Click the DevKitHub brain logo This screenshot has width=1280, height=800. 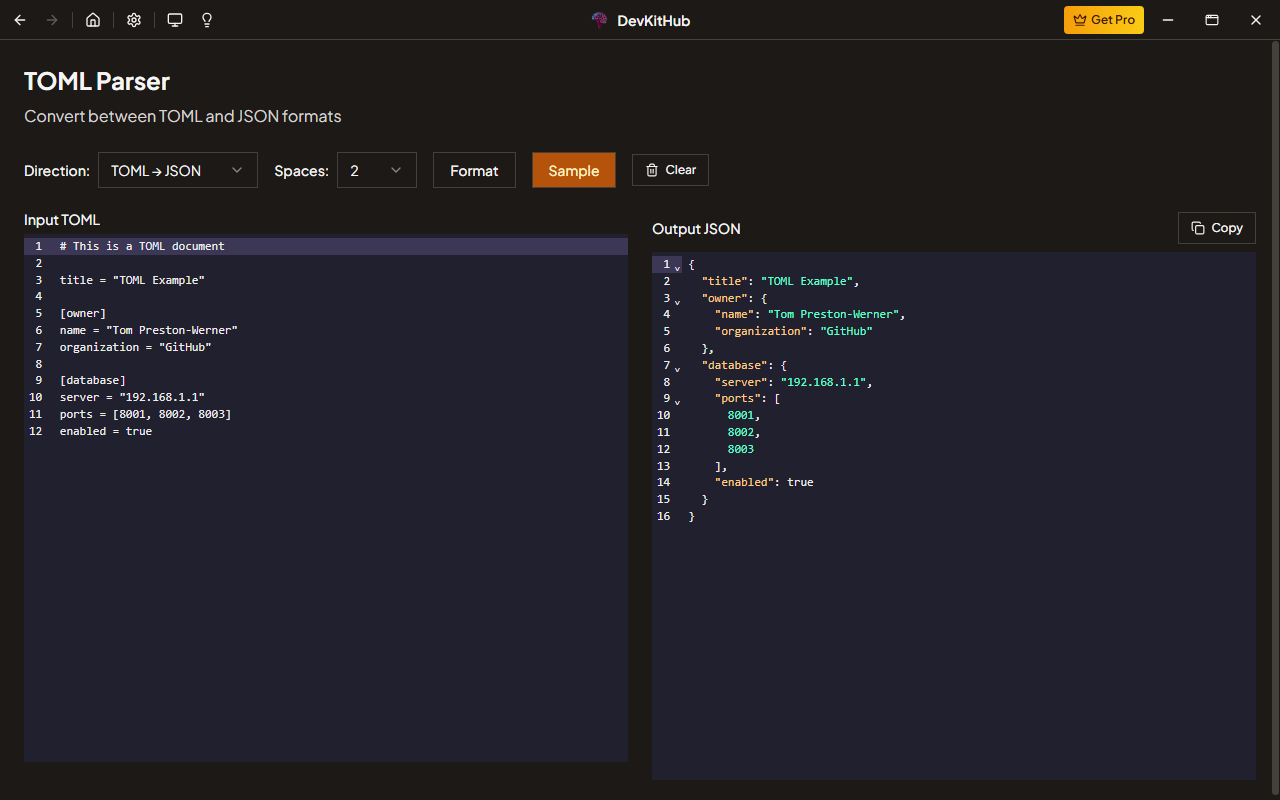(600, 20)
